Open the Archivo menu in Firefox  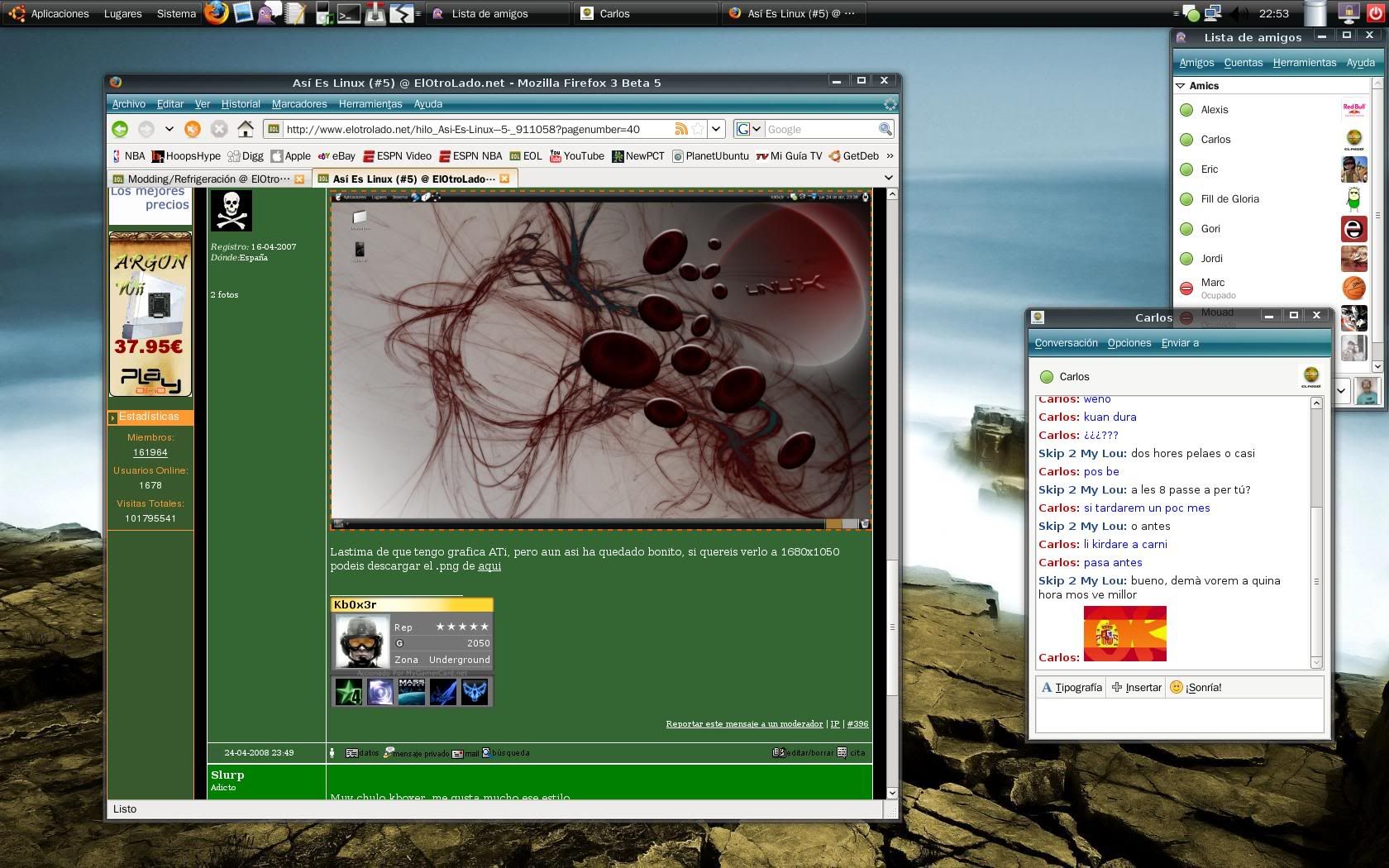(129, 104)
